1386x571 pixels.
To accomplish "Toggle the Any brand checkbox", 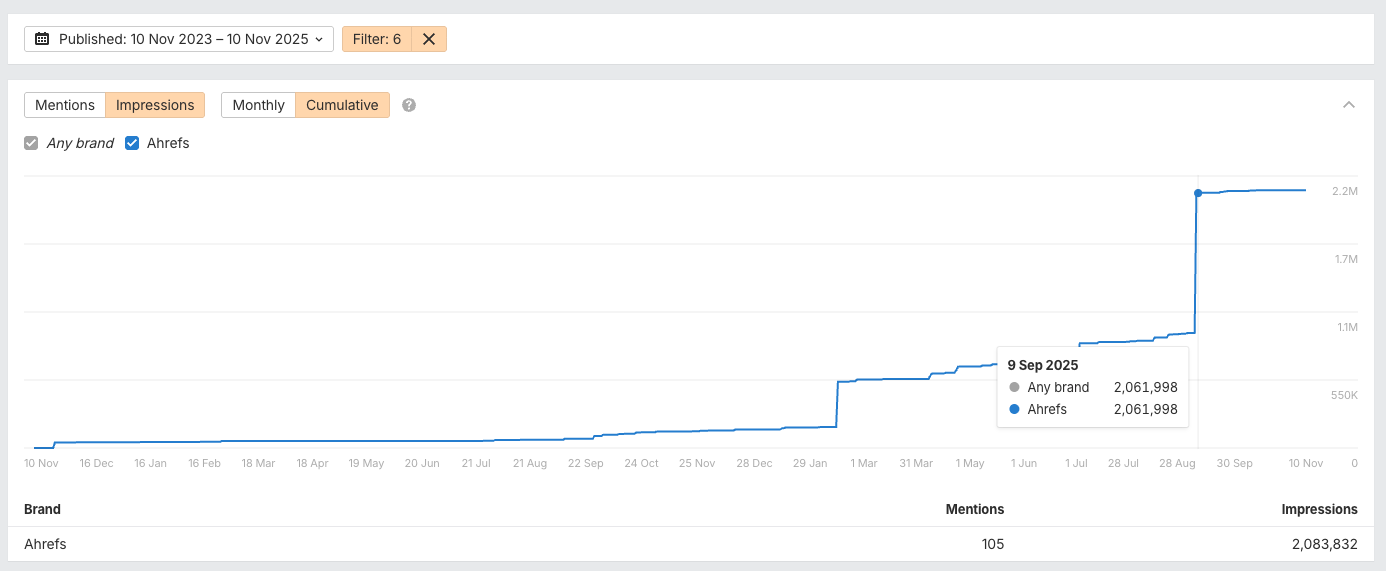I will tap(32, 143).
